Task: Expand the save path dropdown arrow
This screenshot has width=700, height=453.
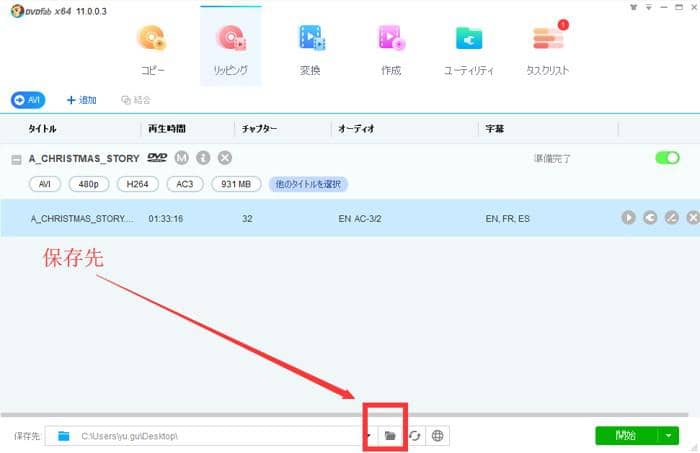Action: click(x=369, y=436)
